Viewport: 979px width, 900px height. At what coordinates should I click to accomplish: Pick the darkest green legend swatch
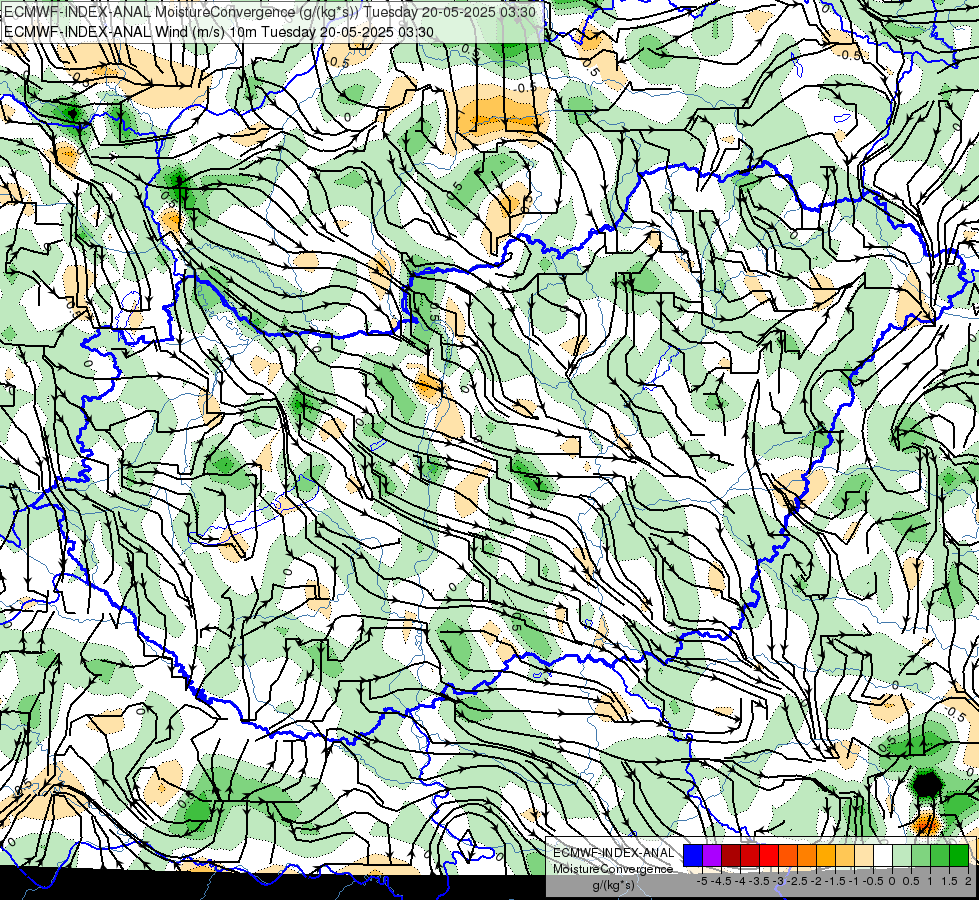[x=960, y=856]
